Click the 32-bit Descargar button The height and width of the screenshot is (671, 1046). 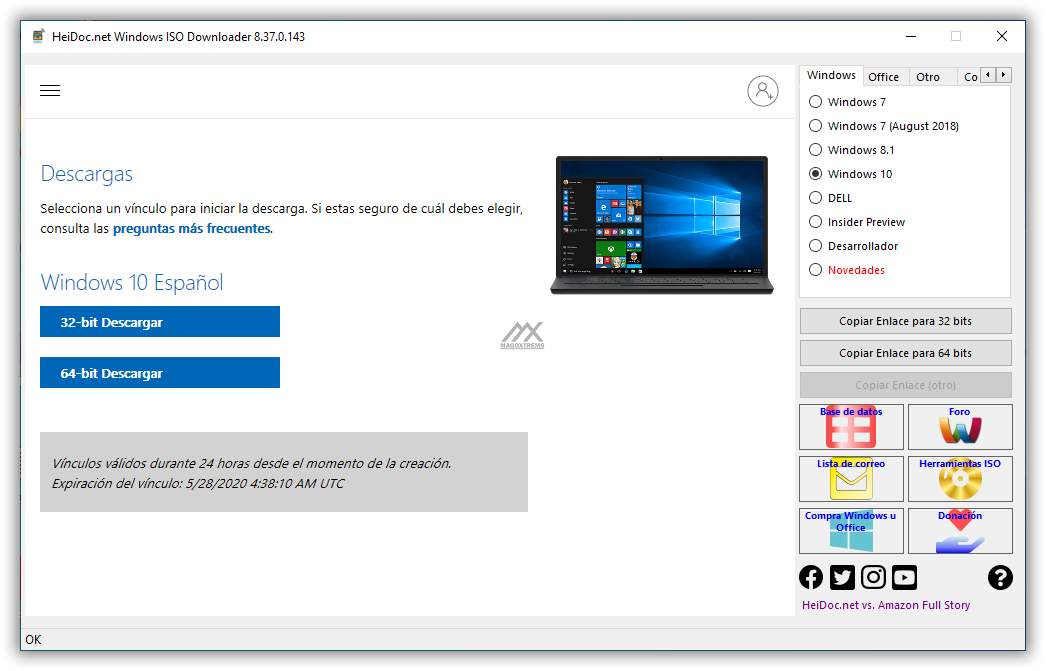(x=160, y=322)
